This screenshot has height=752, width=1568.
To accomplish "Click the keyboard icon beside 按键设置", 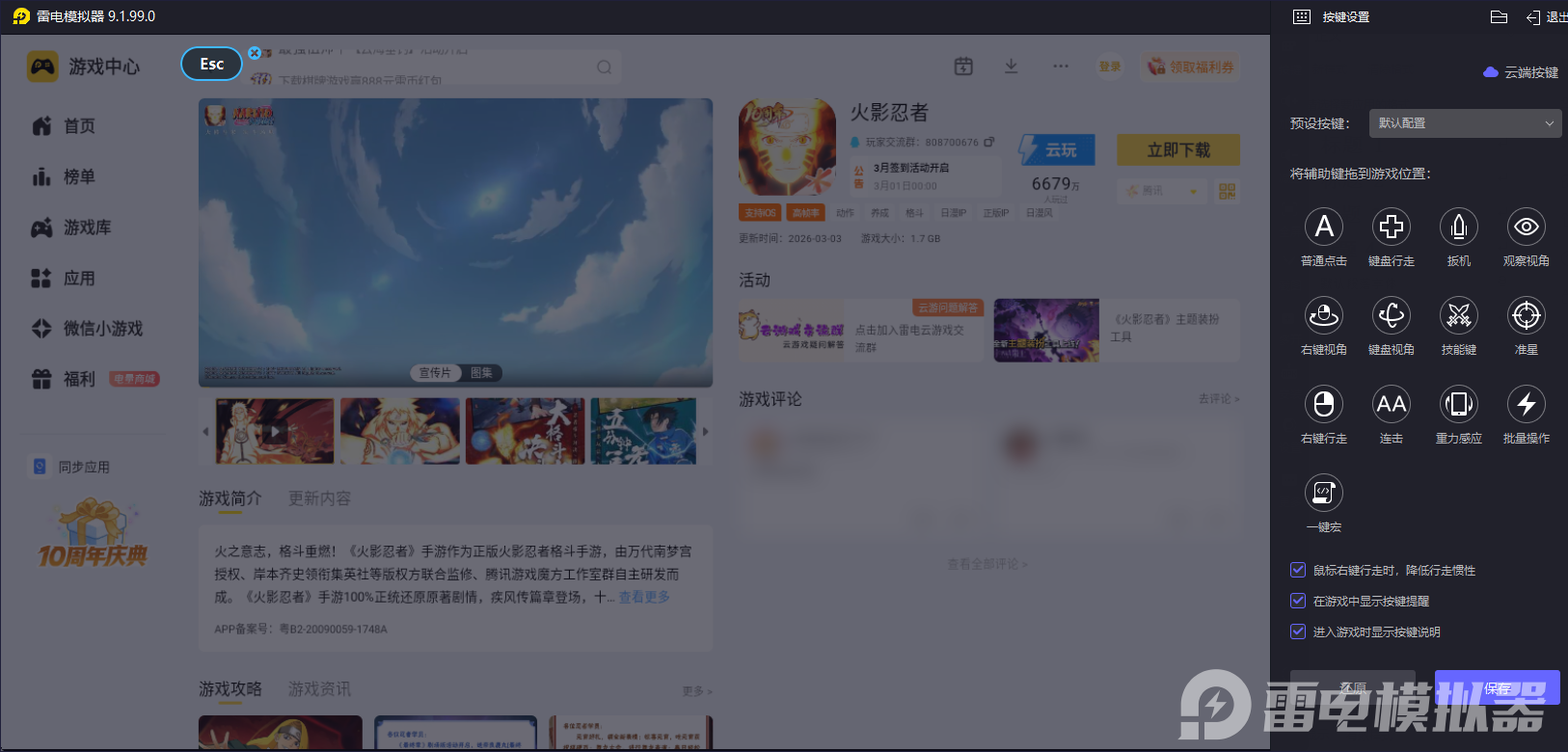I will [1302, 16].
